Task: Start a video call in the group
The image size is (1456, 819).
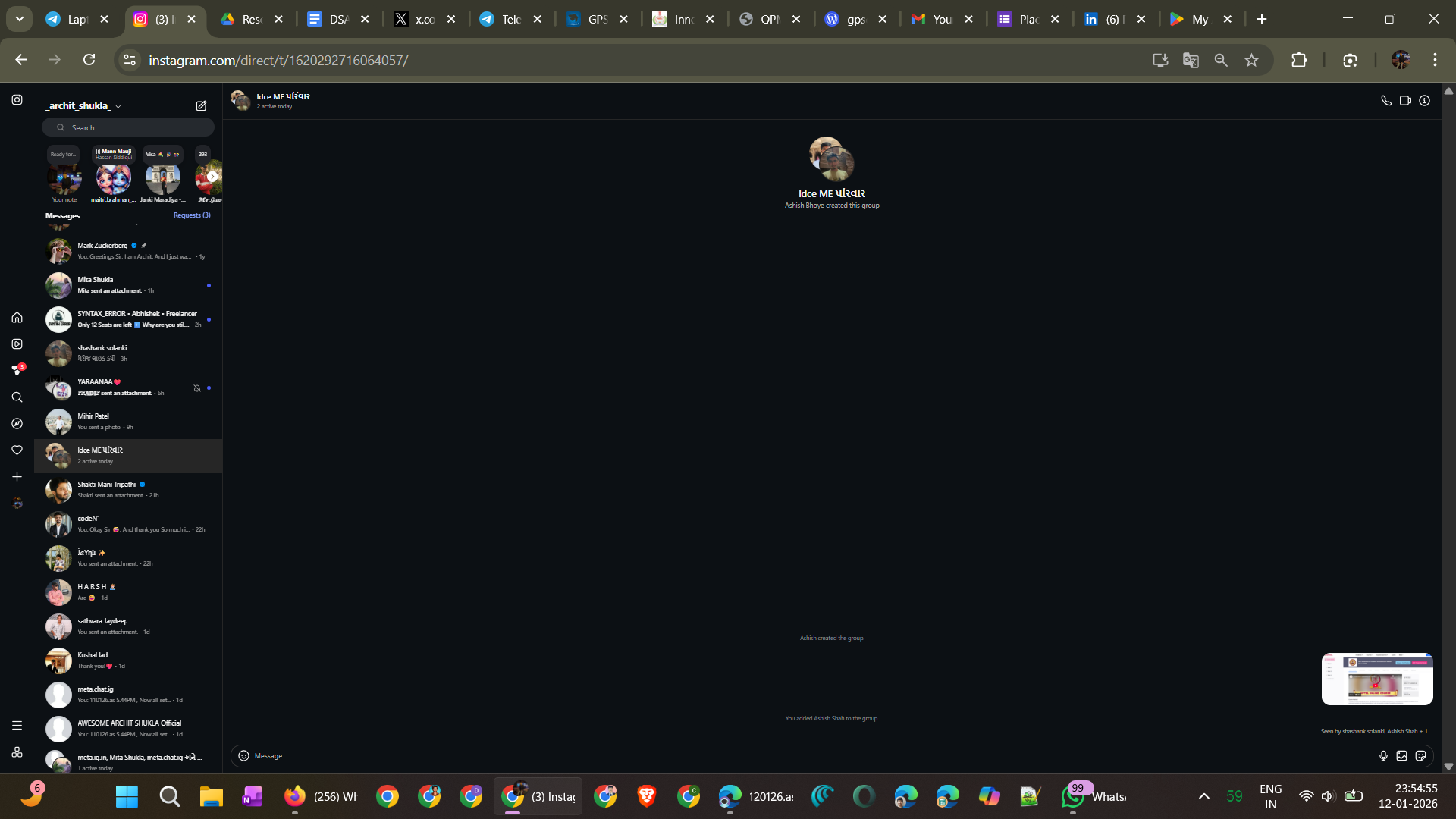Action: click(1405, 100)
